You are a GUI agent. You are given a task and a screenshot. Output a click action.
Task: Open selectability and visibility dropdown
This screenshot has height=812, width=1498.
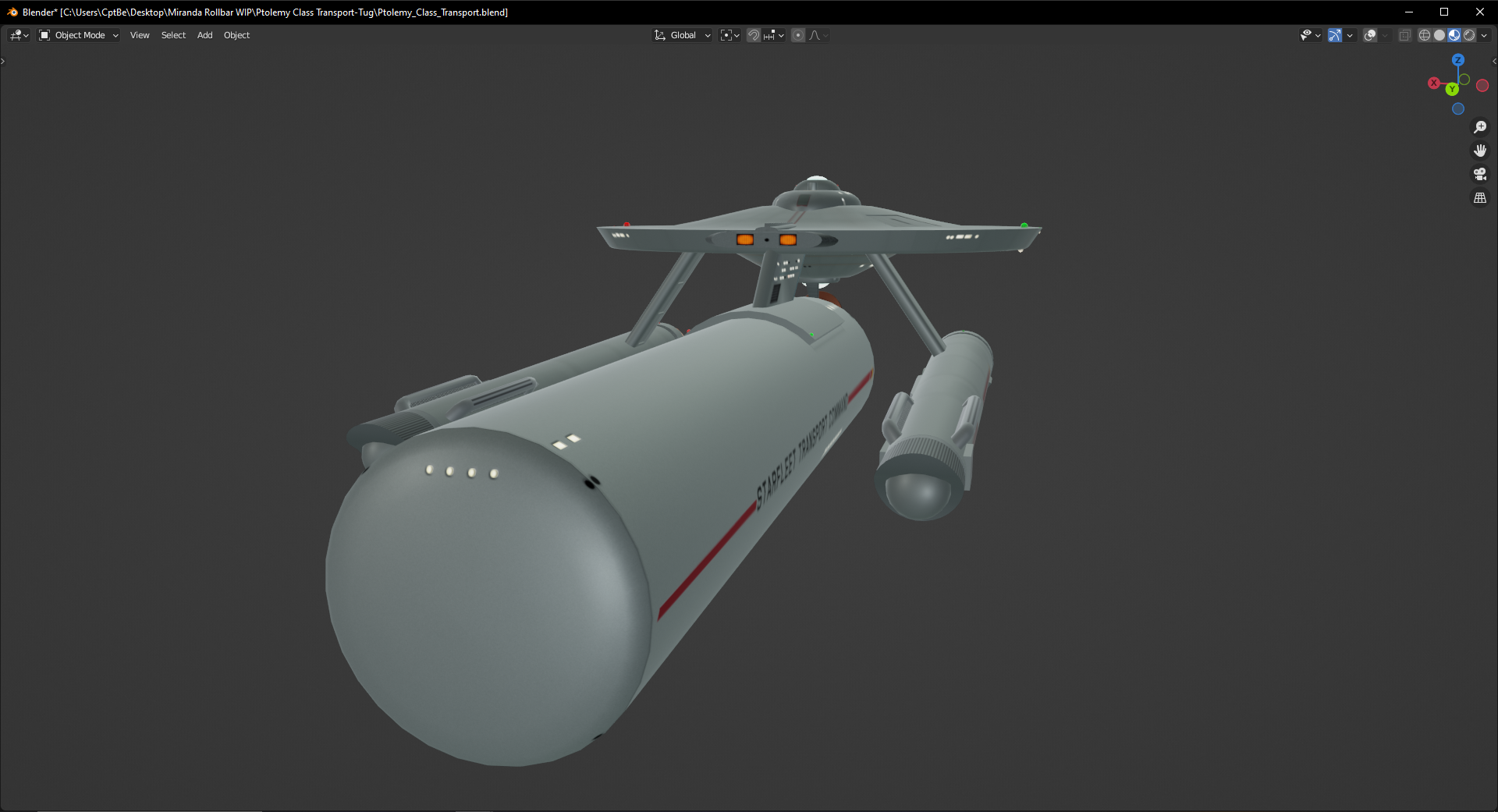[1310, 35]
